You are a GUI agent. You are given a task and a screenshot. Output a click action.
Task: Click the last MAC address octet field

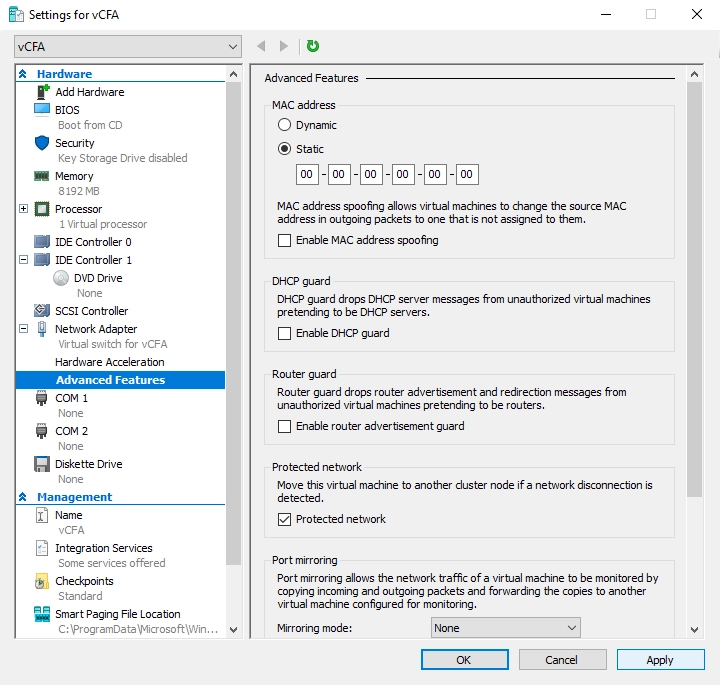(467, 174)
